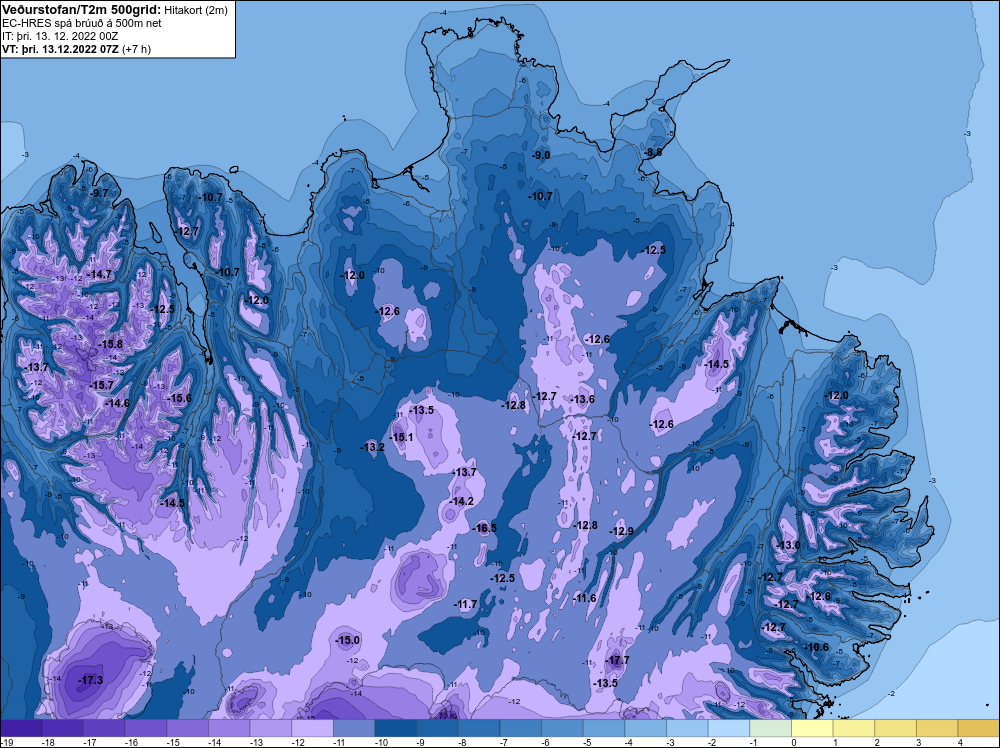The height and width of the screenshot is (748, 1000).
Task: Click the -10.6 temperature value
Action: (817, 647)
